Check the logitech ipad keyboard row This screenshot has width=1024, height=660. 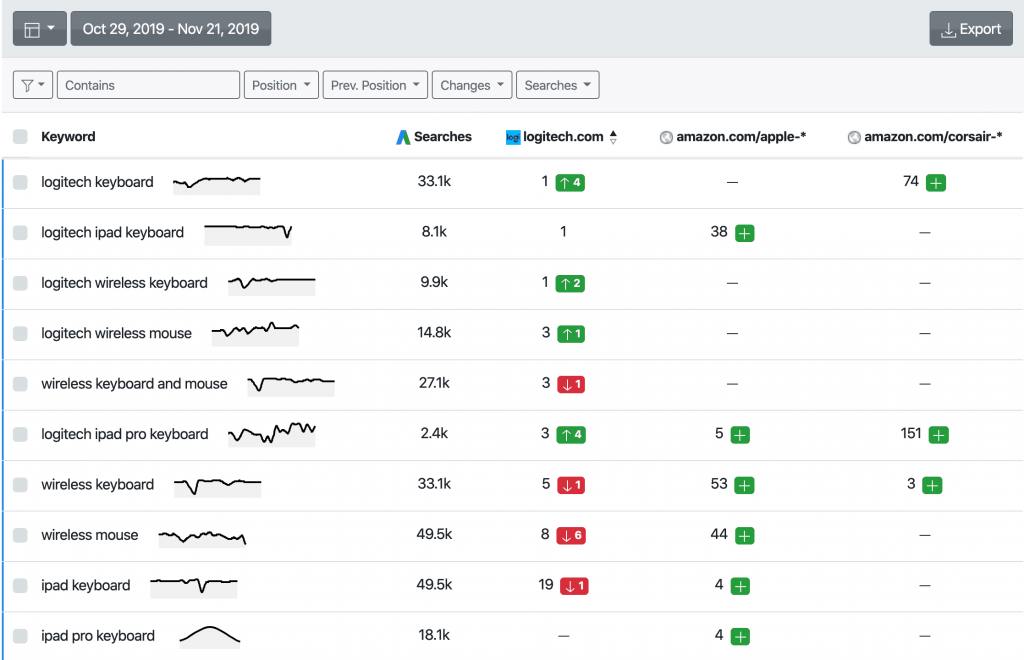click(x=20, y=232)
